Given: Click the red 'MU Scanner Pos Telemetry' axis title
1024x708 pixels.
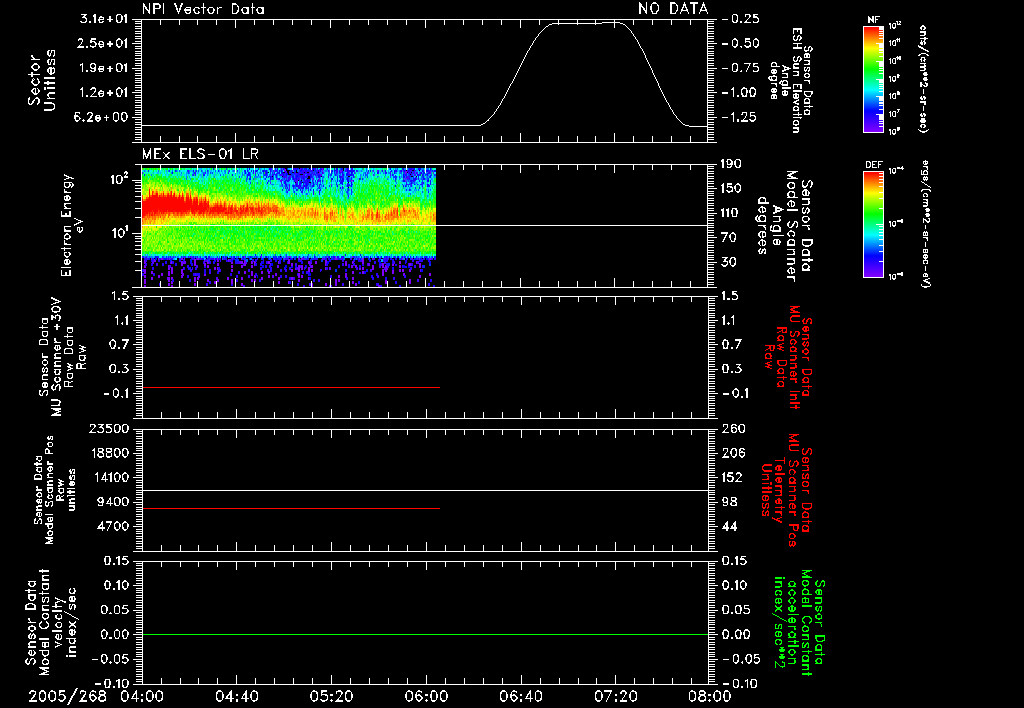Looking at the screenshot, I should 787,490.
